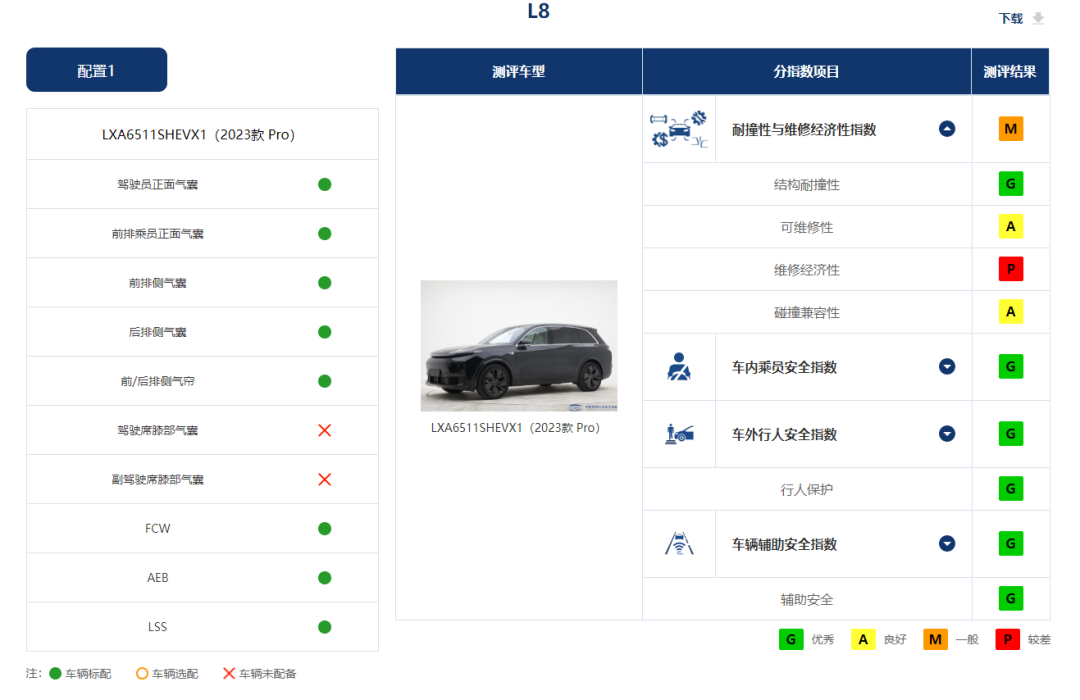Click the G rating for 行人保护
This screenshot has height=700, width=1080.
1010,489
